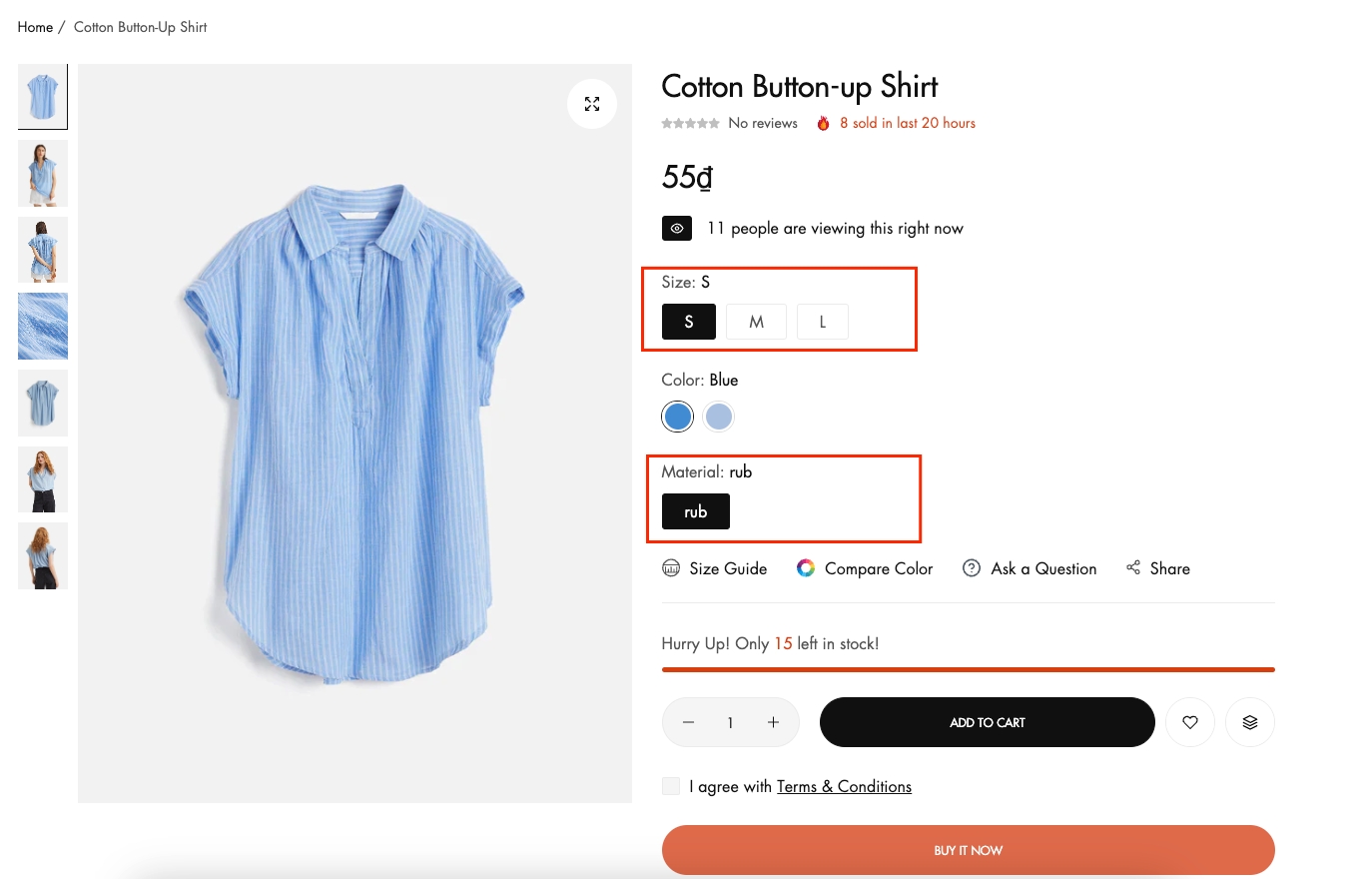The image size is (1372, 879).
Task: Open Terms & Conditions link
Action: tap(844, 786)
